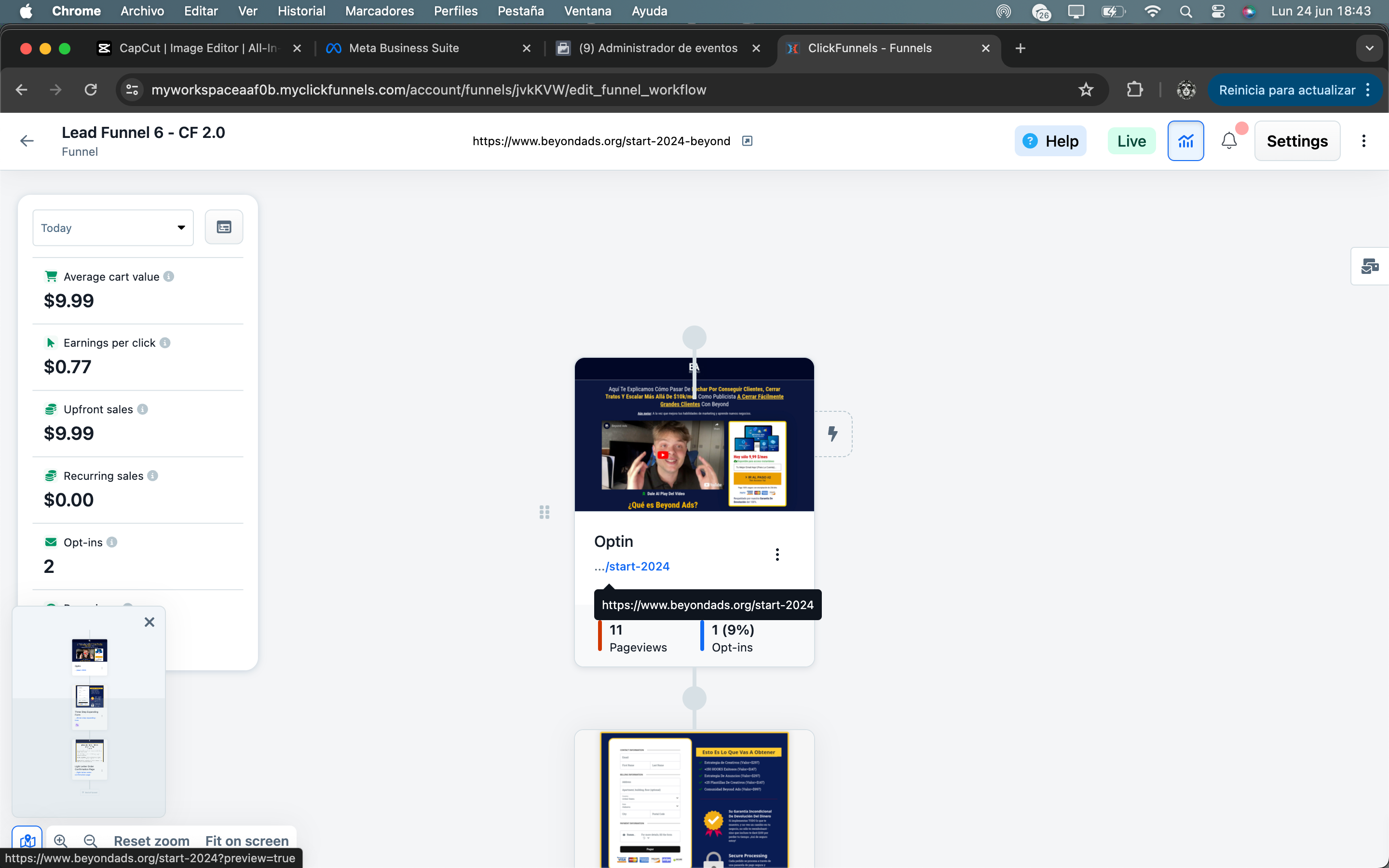Zoom out on the canvas

90,841
